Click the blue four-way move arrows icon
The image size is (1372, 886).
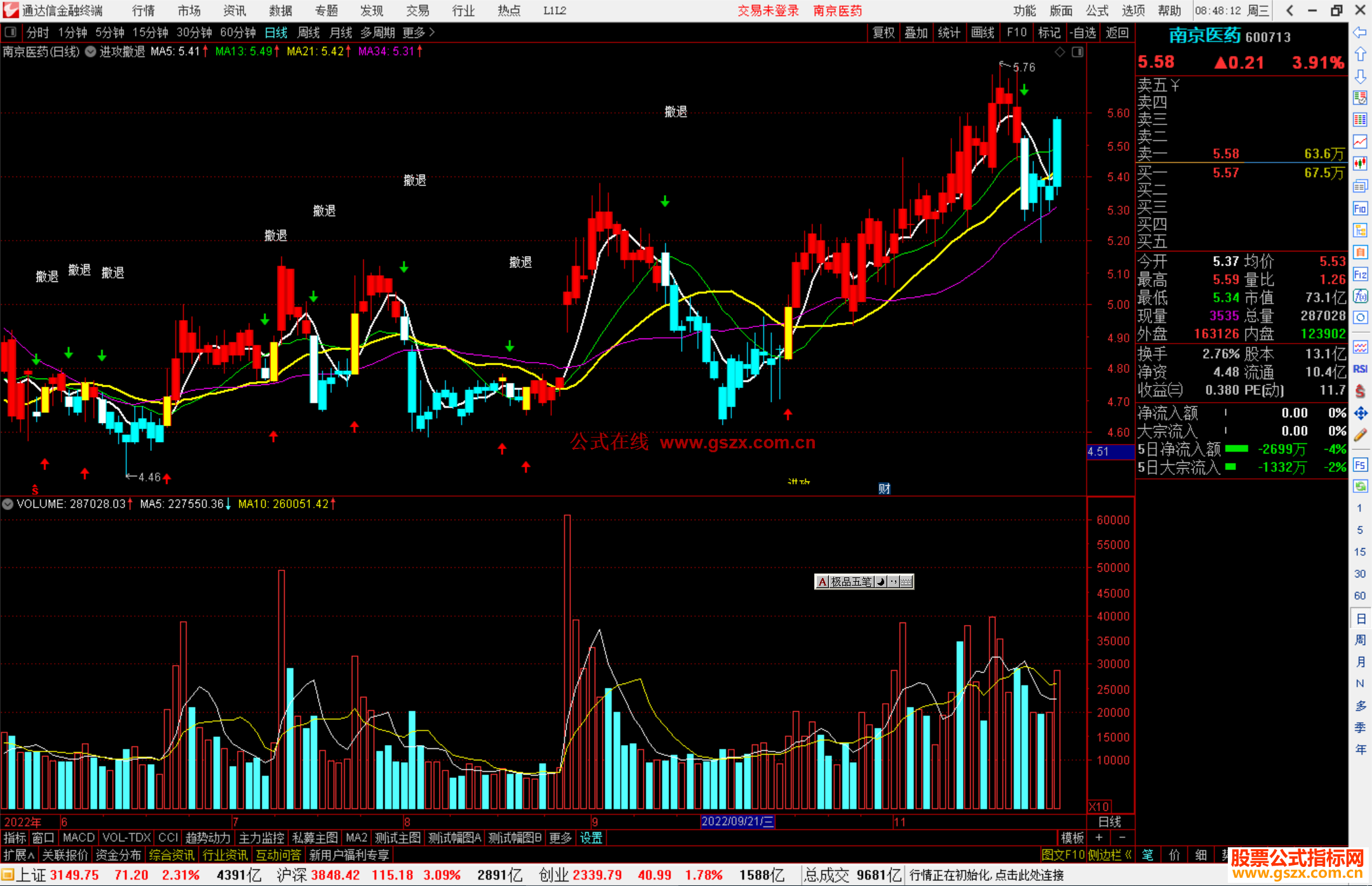pos(1360,413)
